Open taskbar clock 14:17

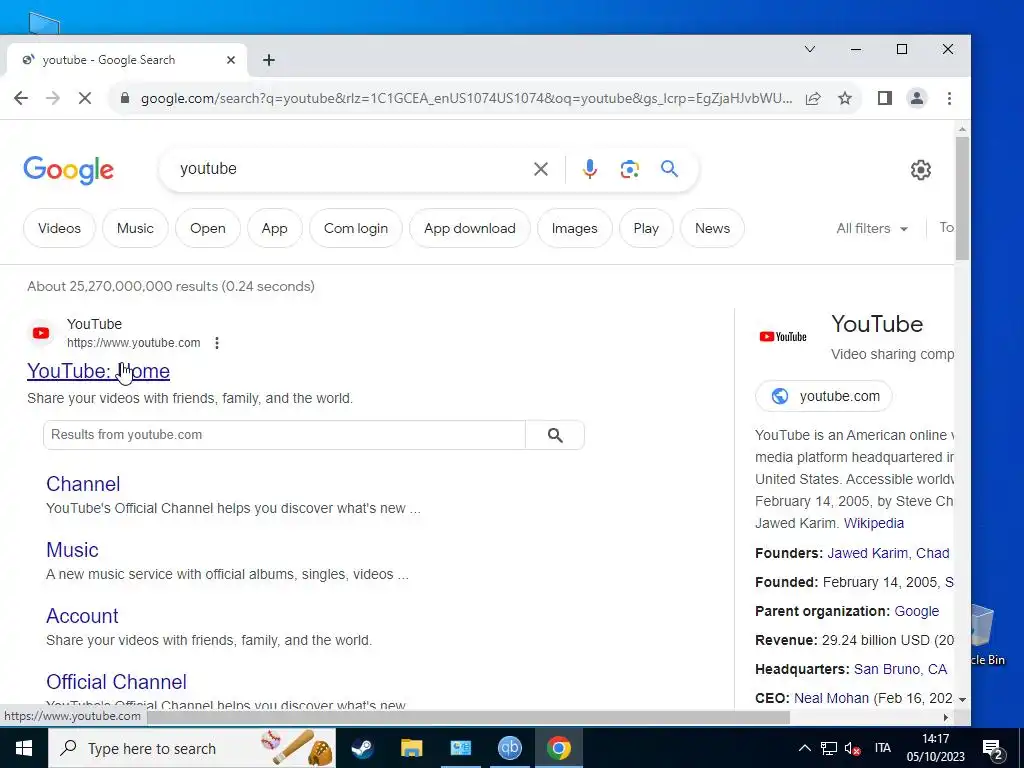935,748
